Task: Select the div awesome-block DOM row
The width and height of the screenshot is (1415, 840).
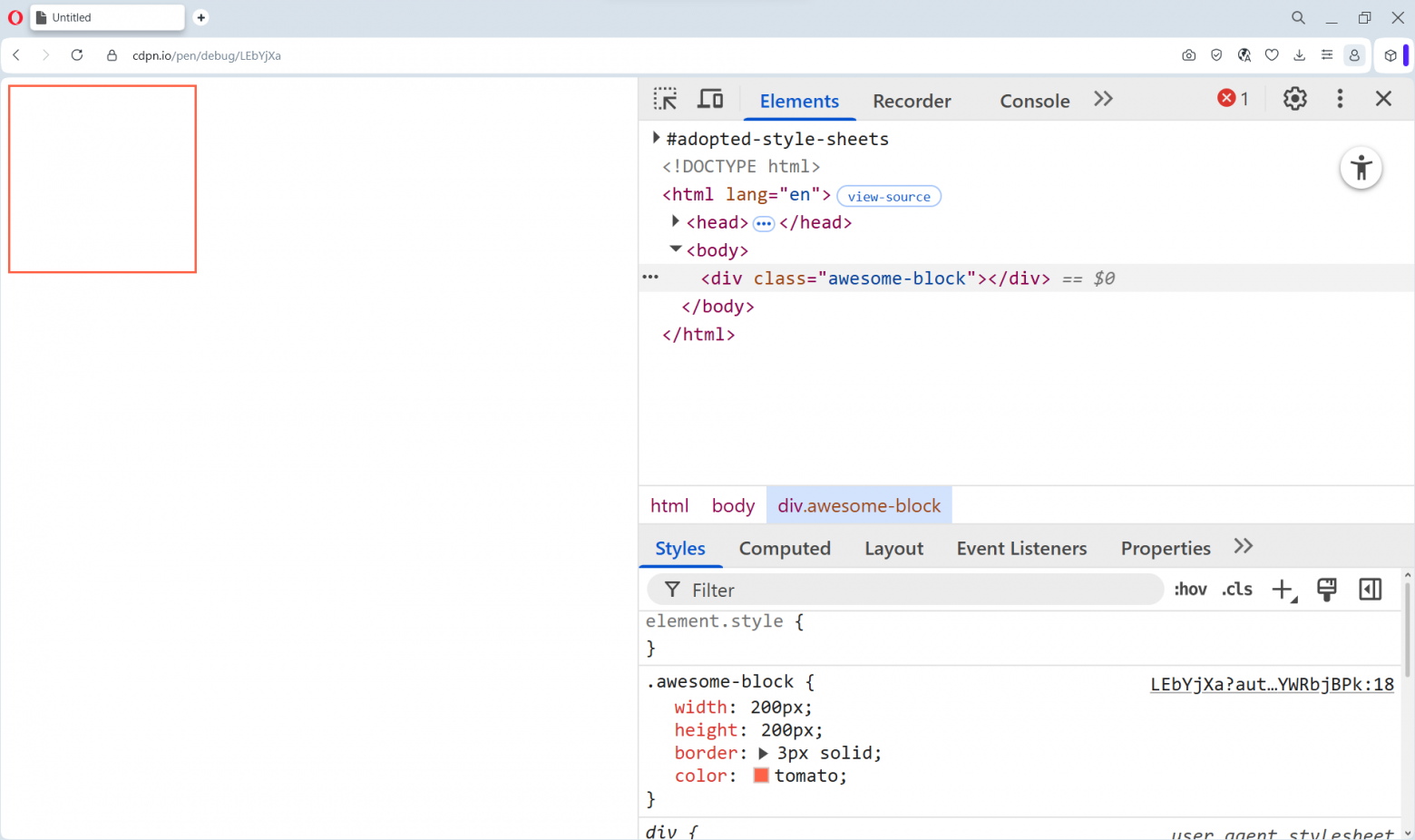Action: 1026,278
